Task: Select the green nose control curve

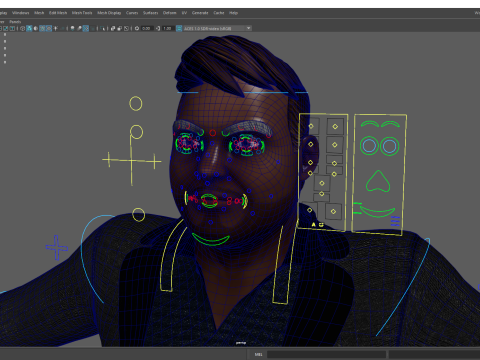Action: pos(378,181)
